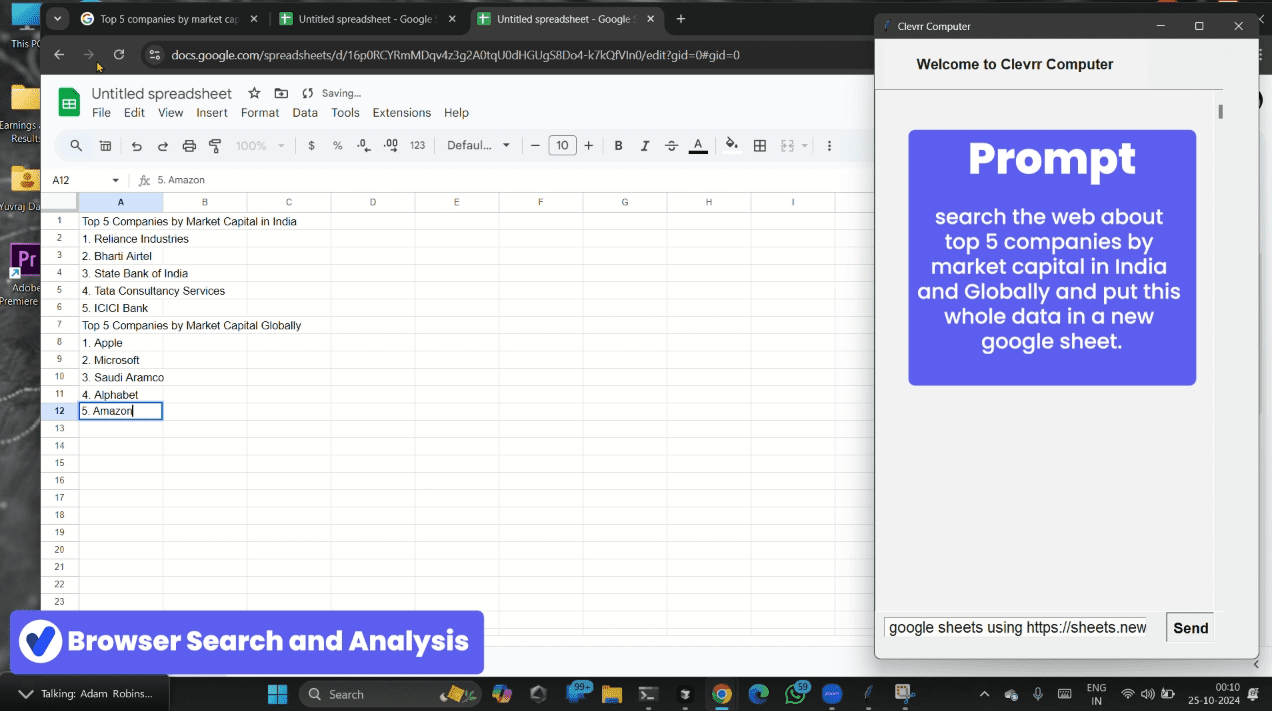Decrease font size with minus button

pos(536,146)
